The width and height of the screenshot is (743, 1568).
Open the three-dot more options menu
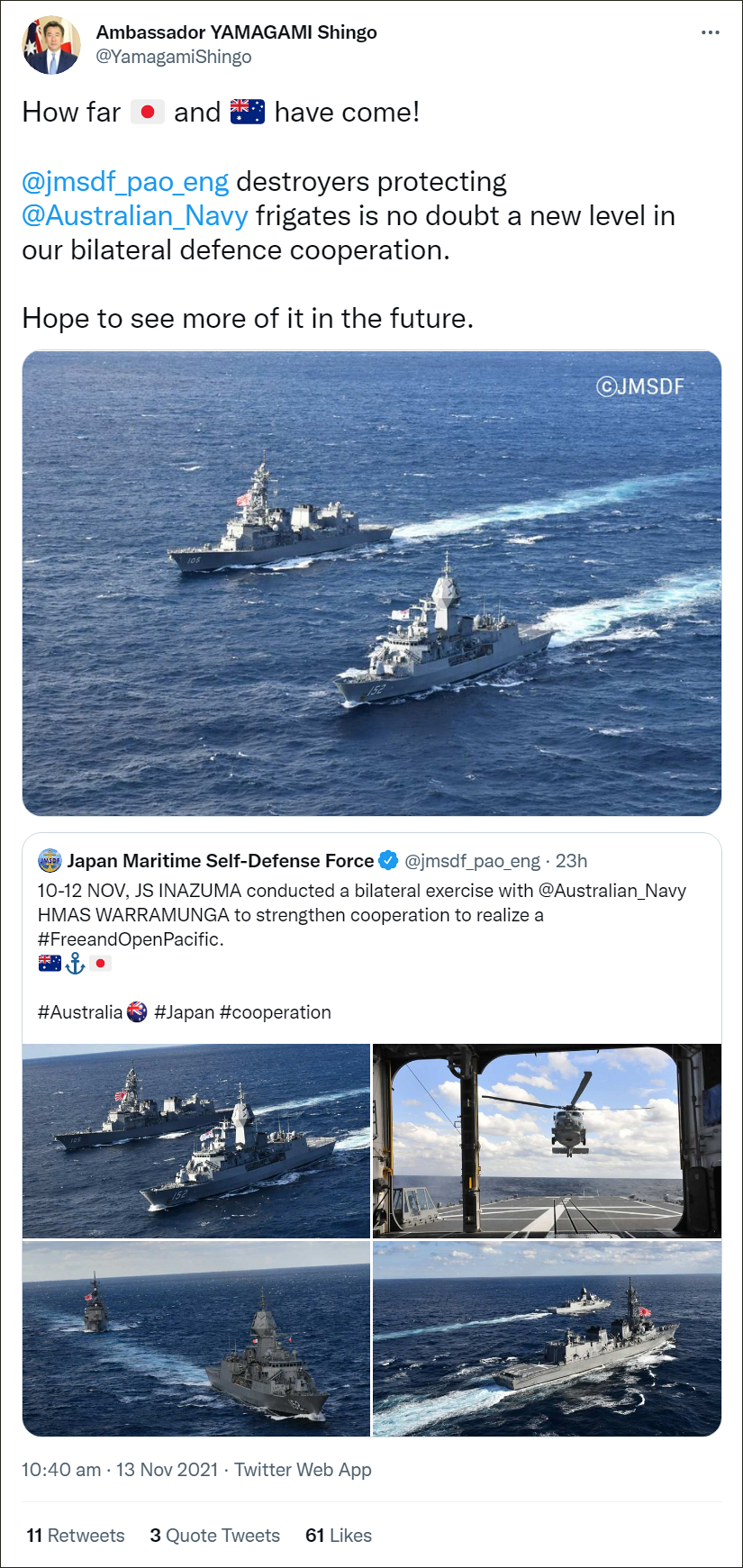pyautogui.click(x=710, y=32)
